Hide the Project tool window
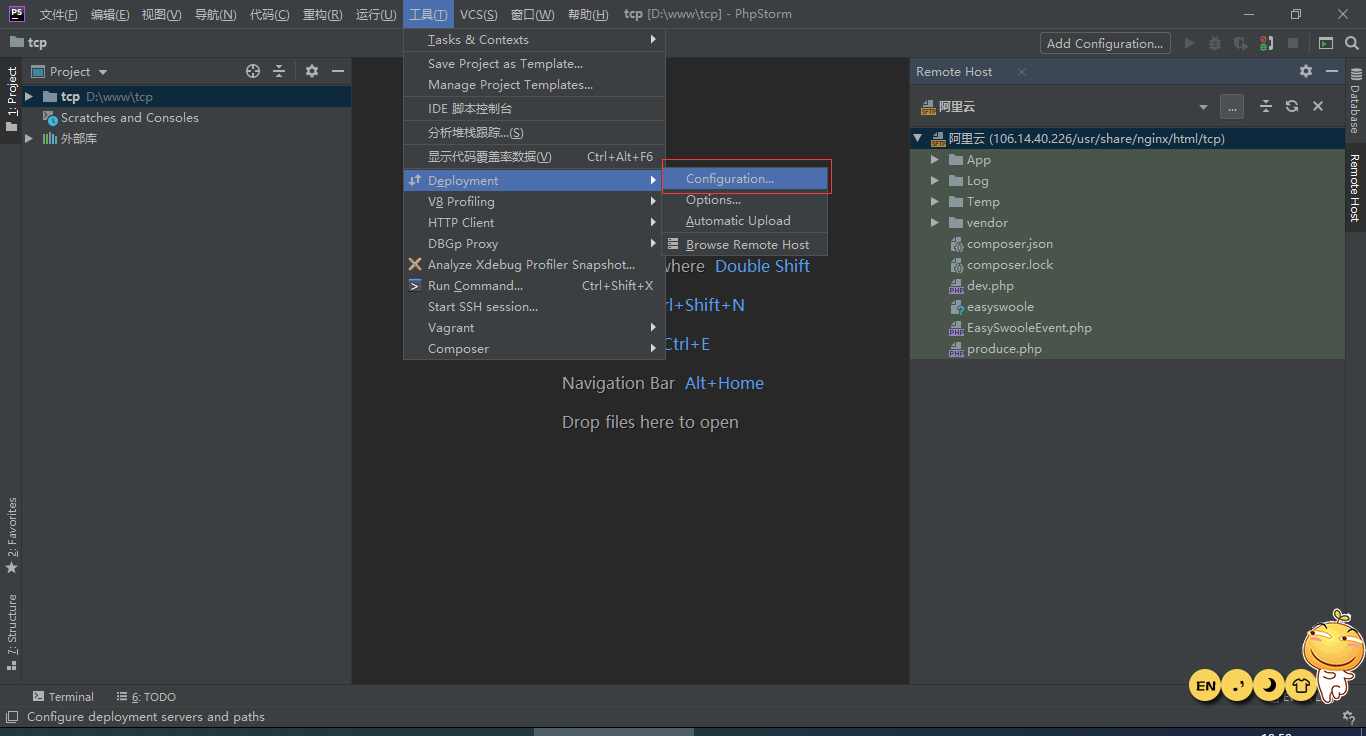This screenshot has width=1366, height=736. [338, 71]
